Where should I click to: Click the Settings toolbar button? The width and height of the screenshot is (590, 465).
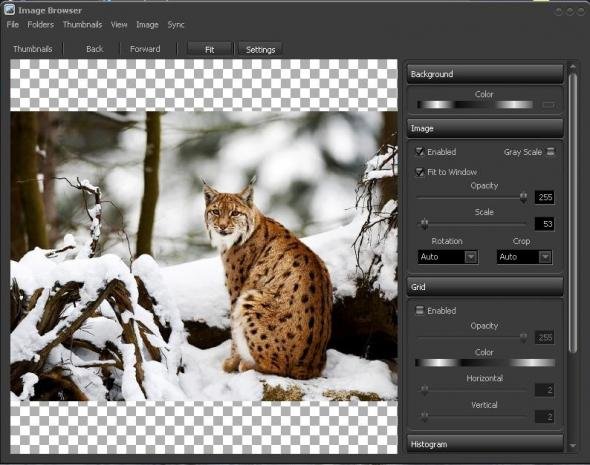[260, 49]
